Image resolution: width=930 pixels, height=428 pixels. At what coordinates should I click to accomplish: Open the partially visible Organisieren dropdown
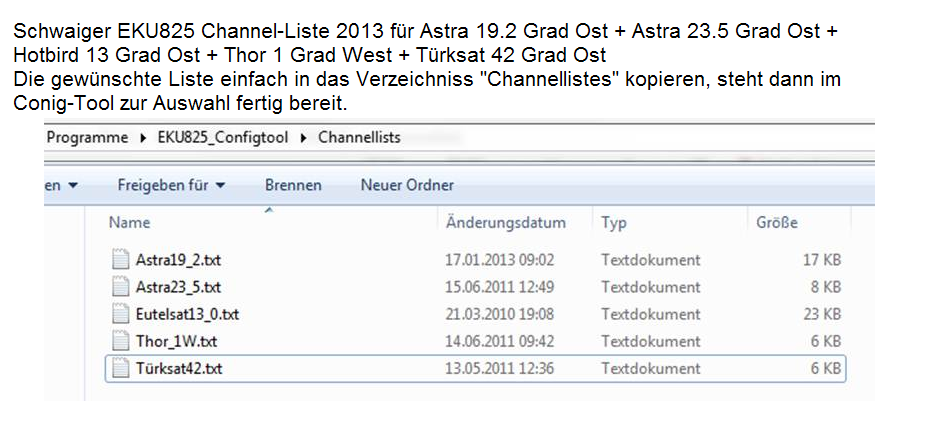(x=62, y=185)
